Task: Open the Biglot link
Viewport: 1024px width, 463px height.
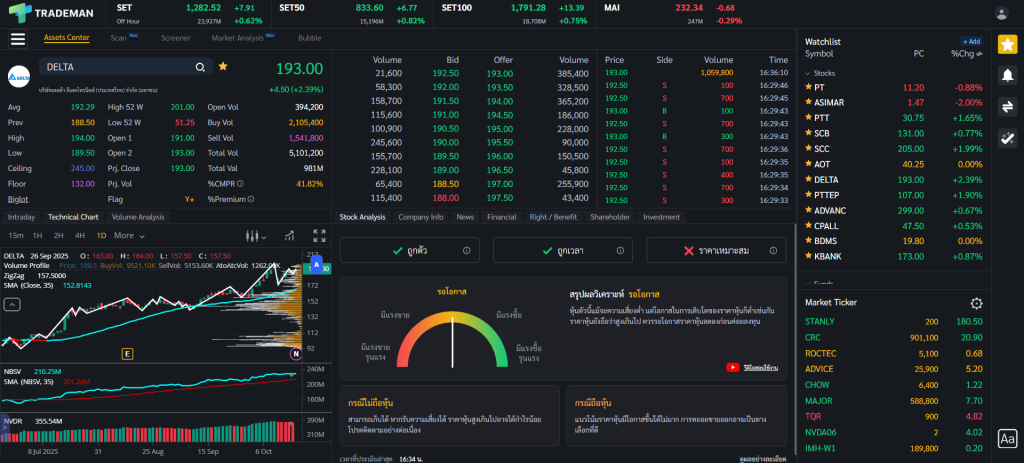Action: click(18, 199)
